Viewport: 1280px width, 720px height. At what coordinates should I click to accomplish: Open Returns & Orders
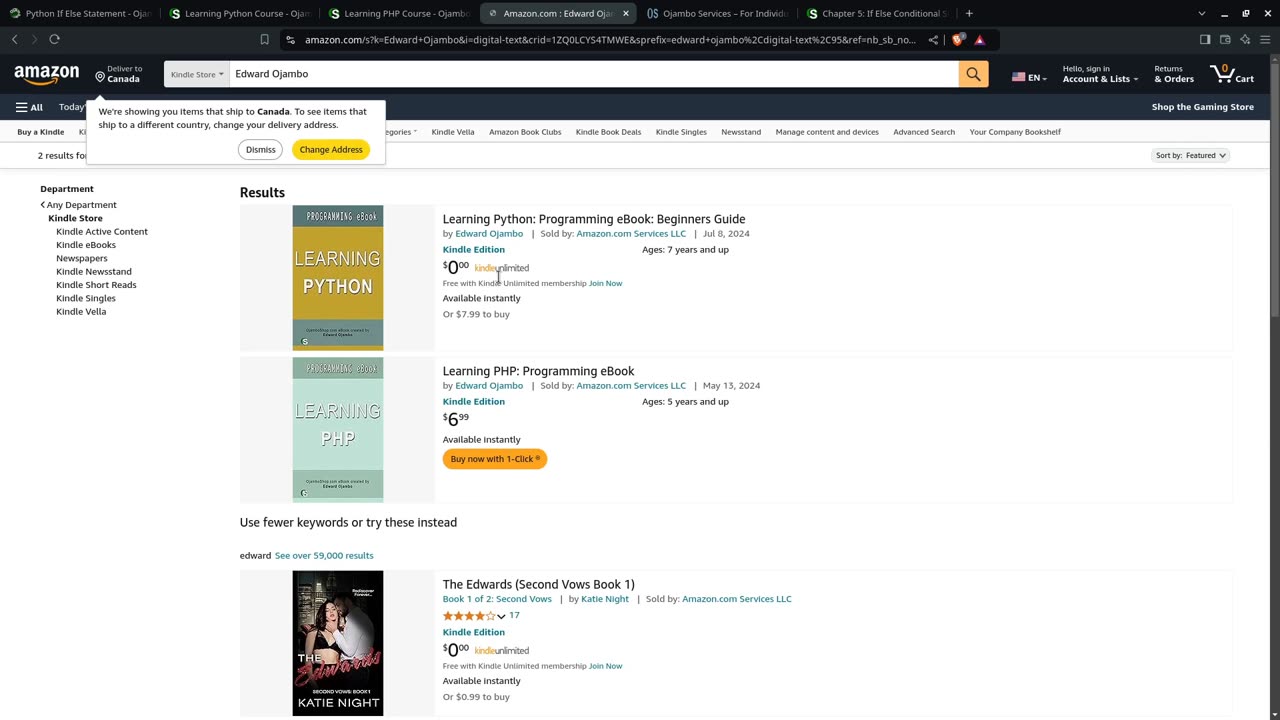tap(1174, 74)
